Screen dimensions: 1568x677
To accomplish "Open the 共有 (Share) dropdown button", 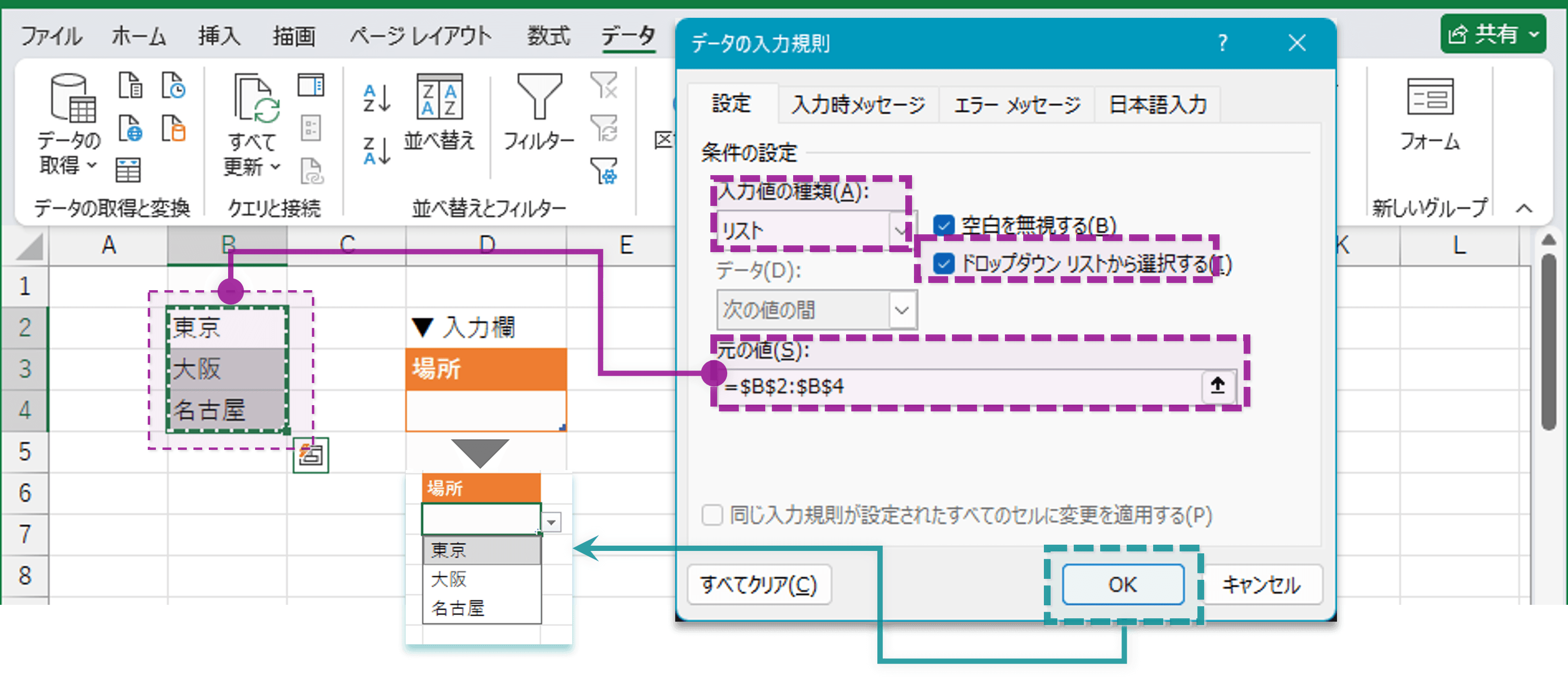I will pyautogui.click(x=1493, y=34).
